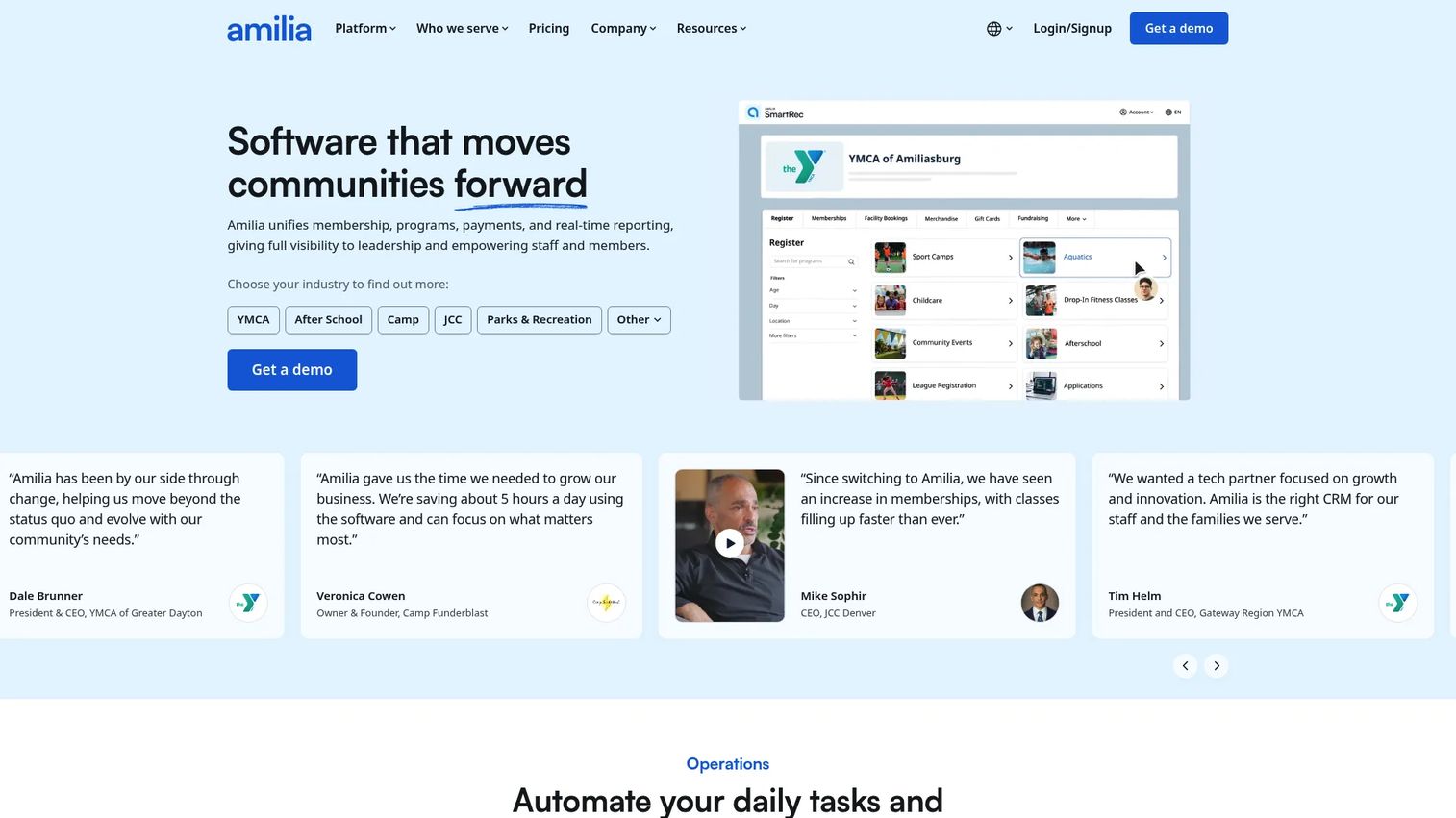Select the YMCA industry chip
The image size is (1456, 818).
pos(254,320)
